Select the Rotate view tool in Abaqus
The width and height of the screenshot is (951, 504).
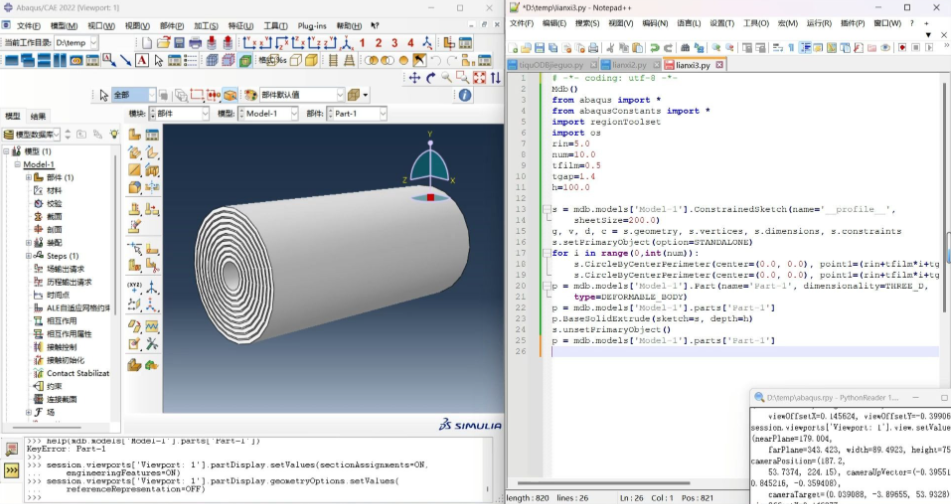[x=431, y=78]
